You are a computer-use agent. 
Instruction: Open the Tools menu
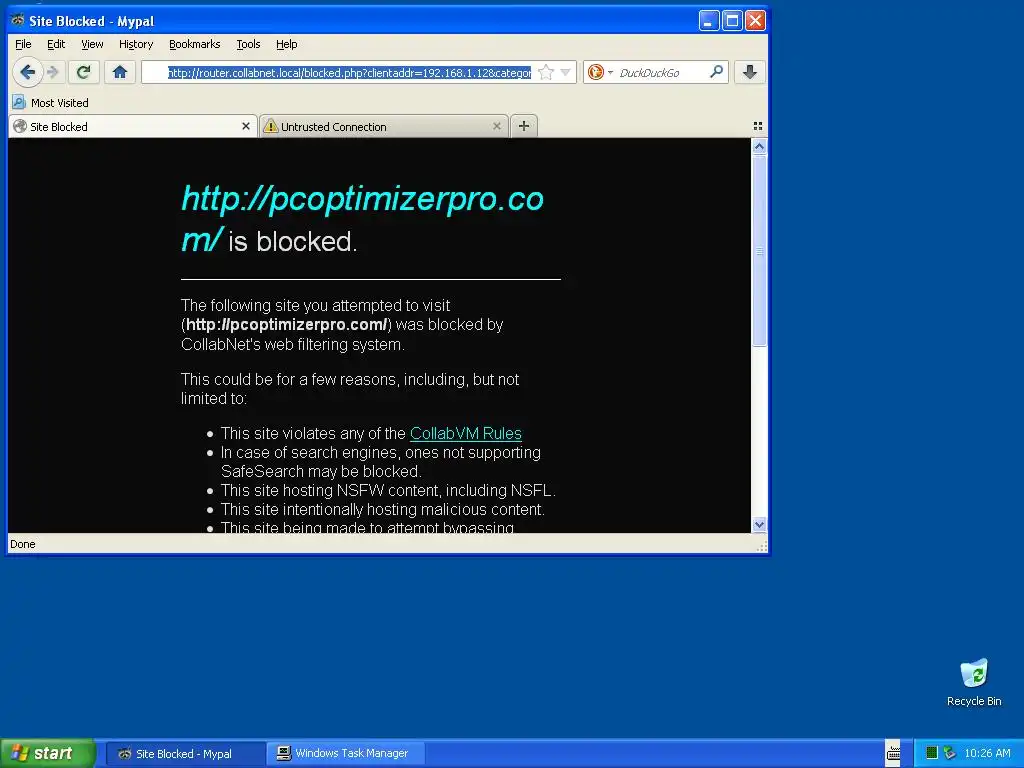click(x=248, y=44)
